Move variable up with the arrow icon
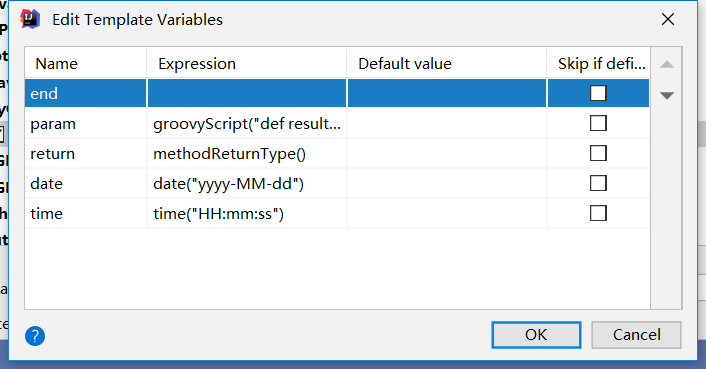Screen dimensions: 706x369 (666, 64)
